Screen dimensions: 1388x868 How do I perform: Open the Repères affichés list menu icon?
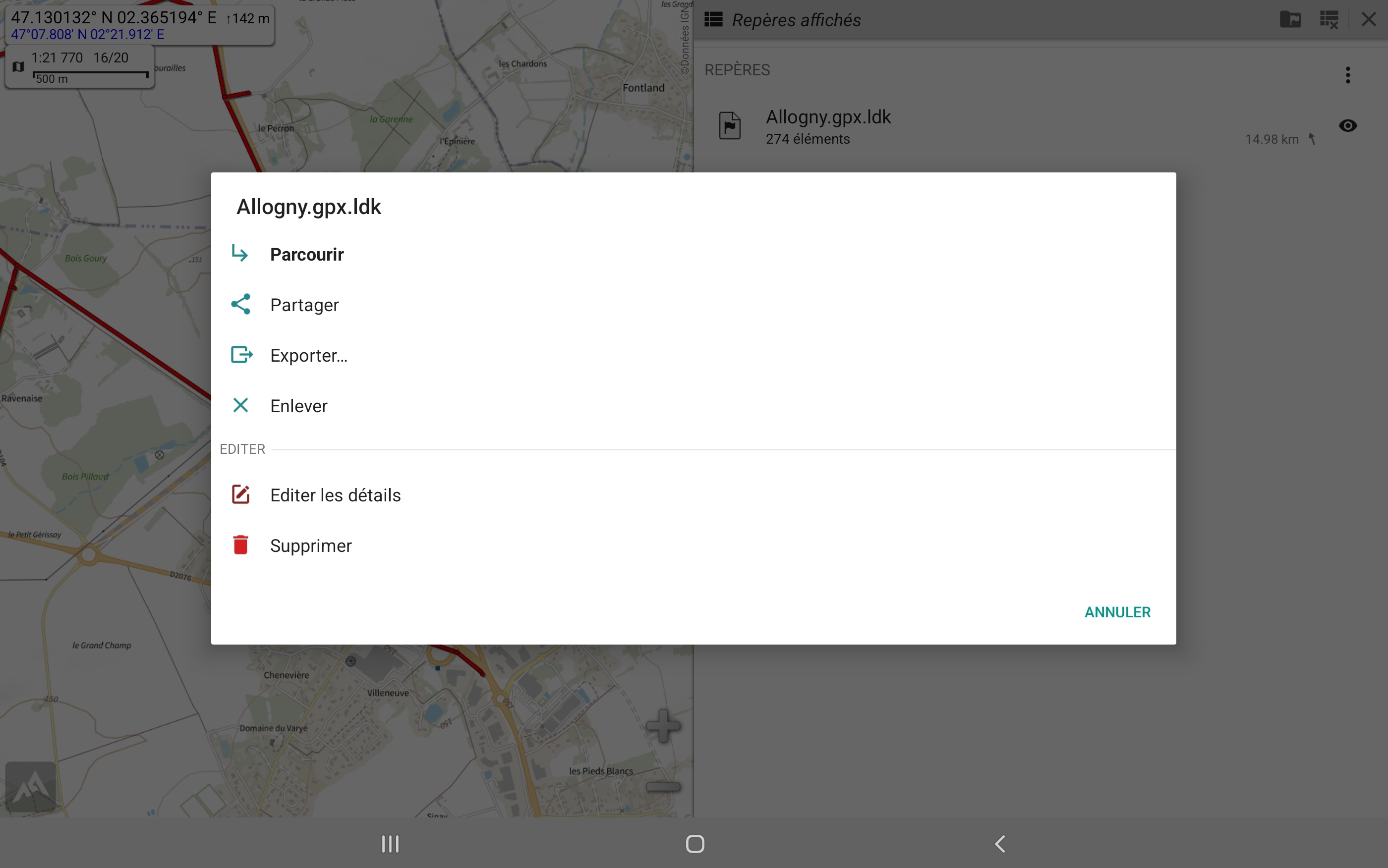713,19
